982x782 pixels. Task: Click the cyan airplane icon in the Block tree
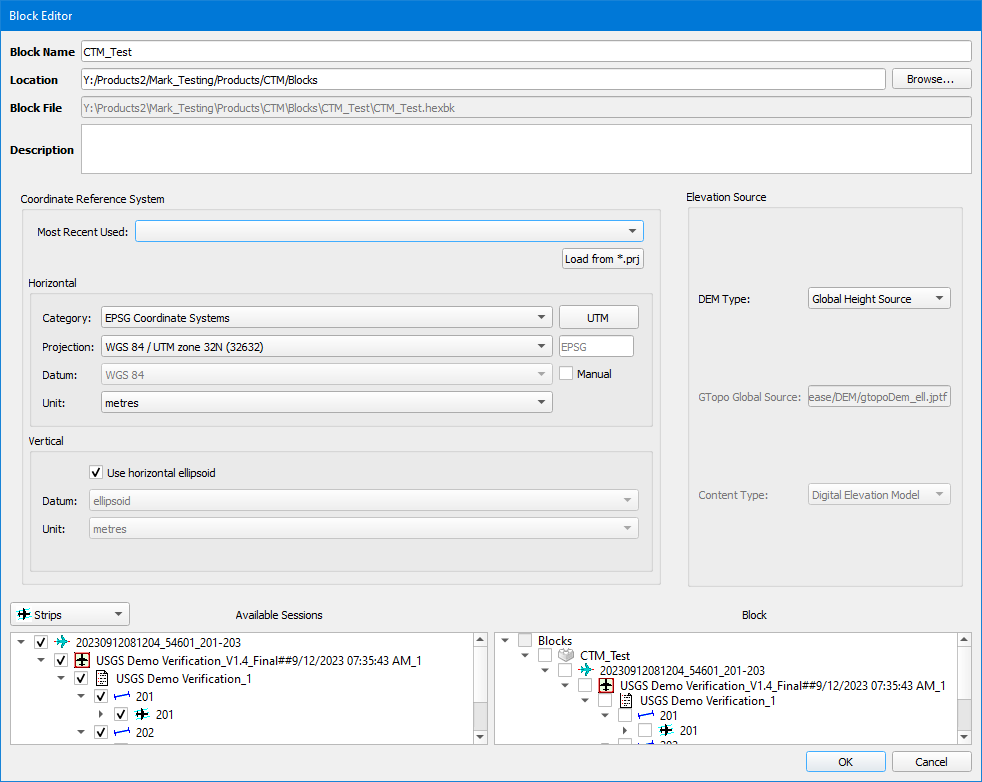[x=586, y=670]
